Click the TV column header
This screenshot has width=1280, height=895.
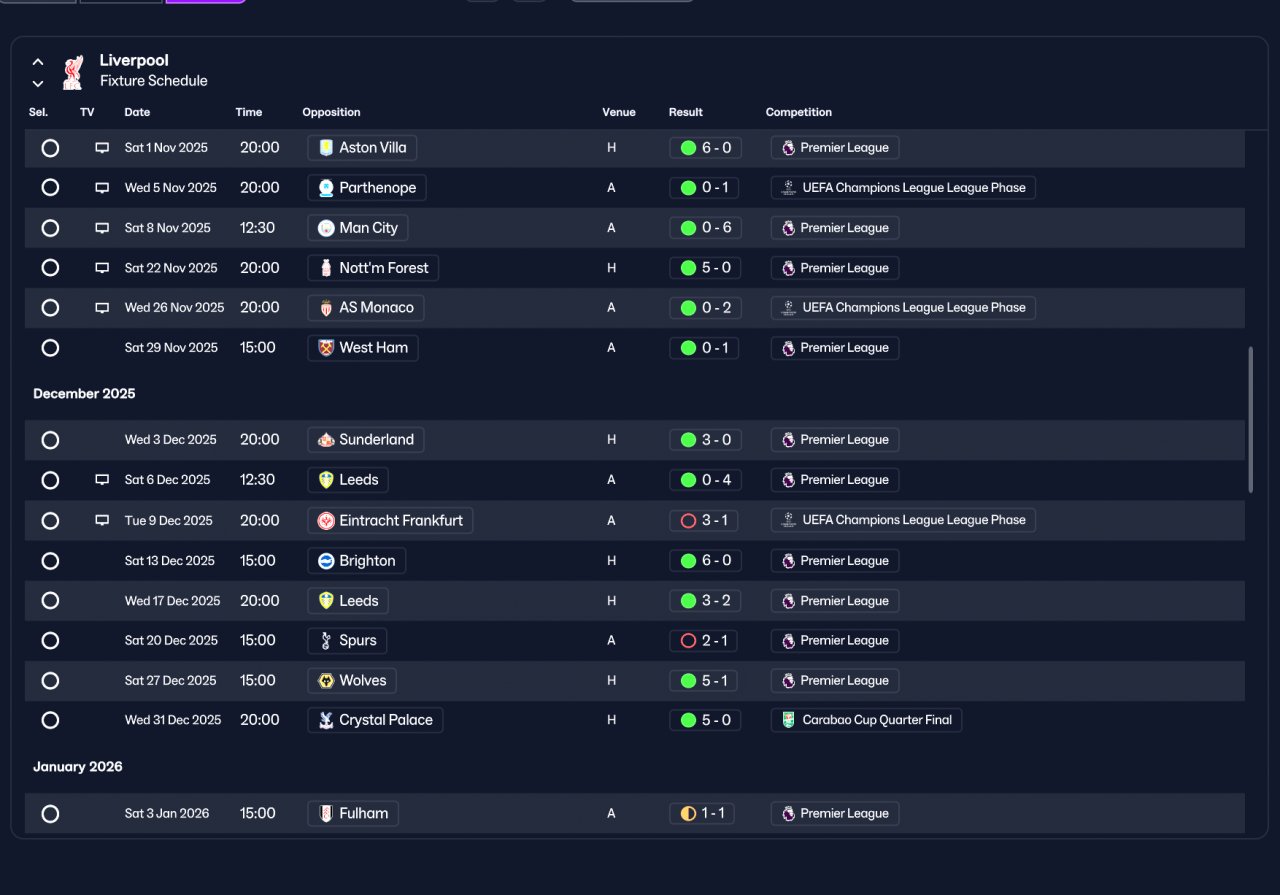pos(87,112)
